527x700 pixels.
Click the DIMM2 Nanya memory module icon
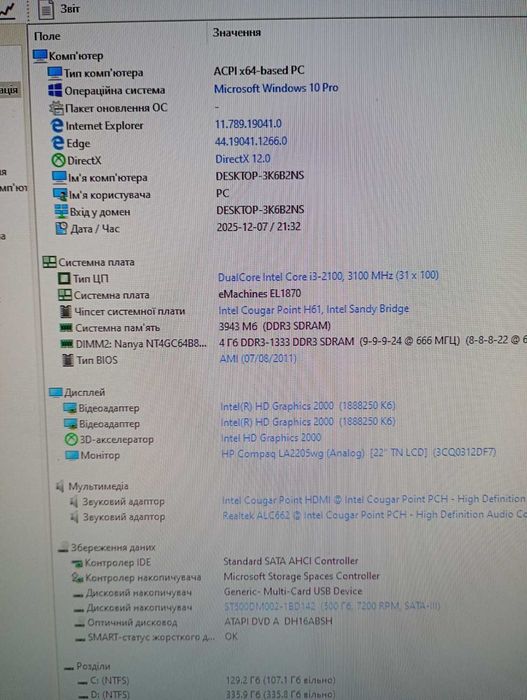point(67,344)
